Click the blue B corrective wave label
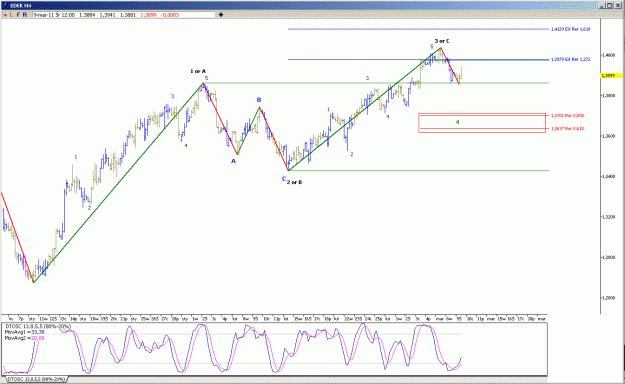This screenshot has width=625, height=384. pos(259,100)
